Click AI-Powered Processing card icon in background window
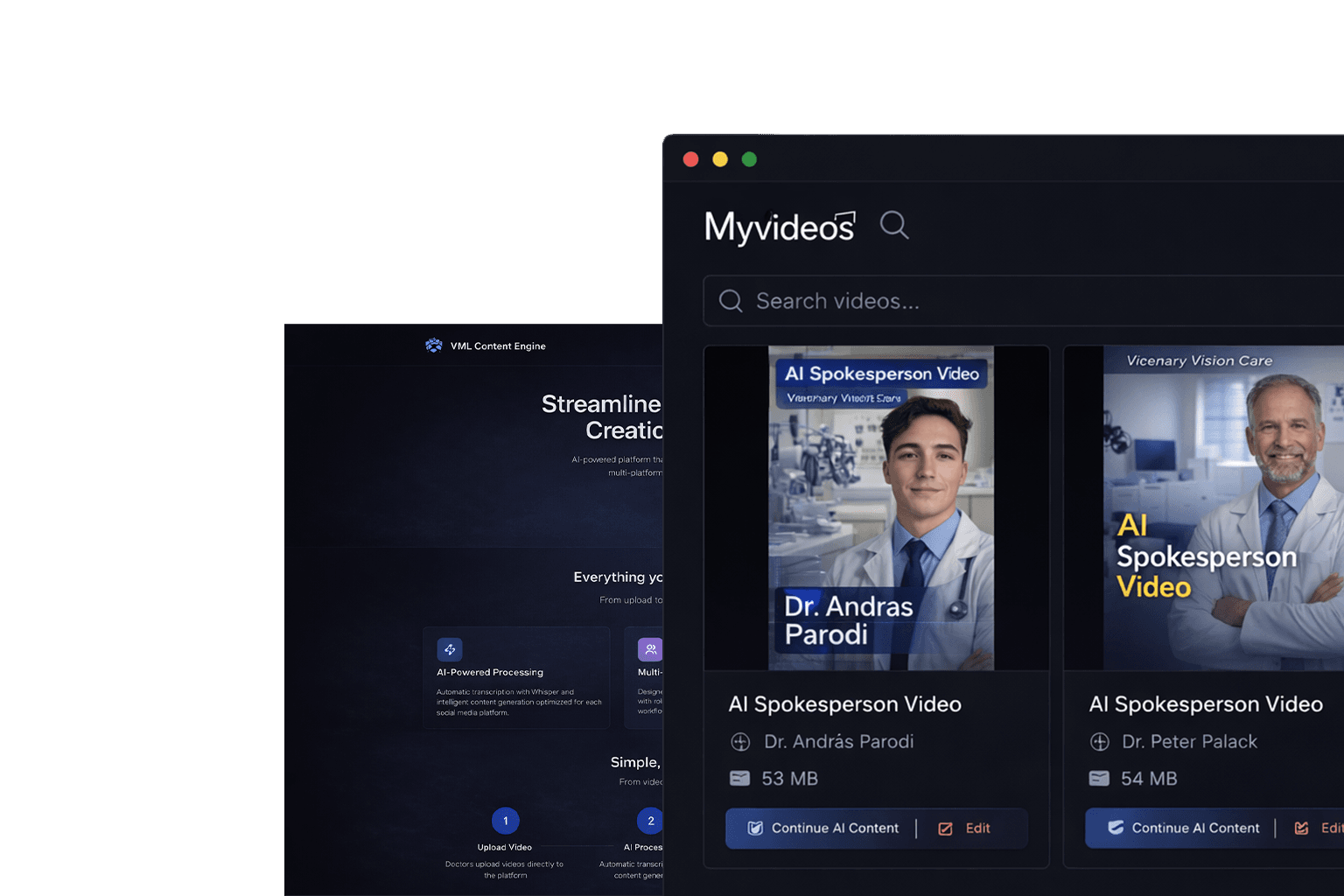 tap(450, 649)
